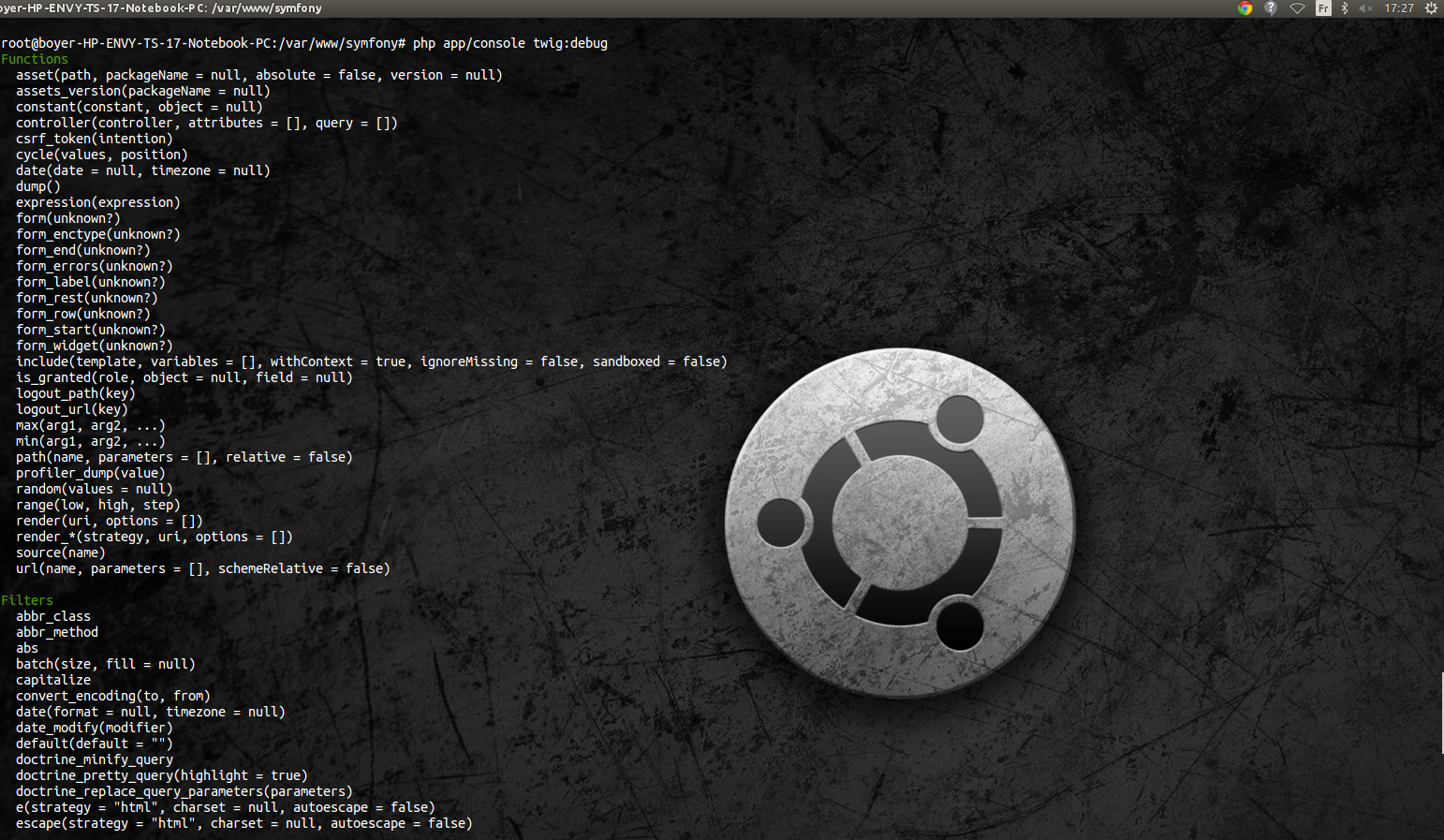
Task: Click the 'source(name)' line
Action: point(61,553)
